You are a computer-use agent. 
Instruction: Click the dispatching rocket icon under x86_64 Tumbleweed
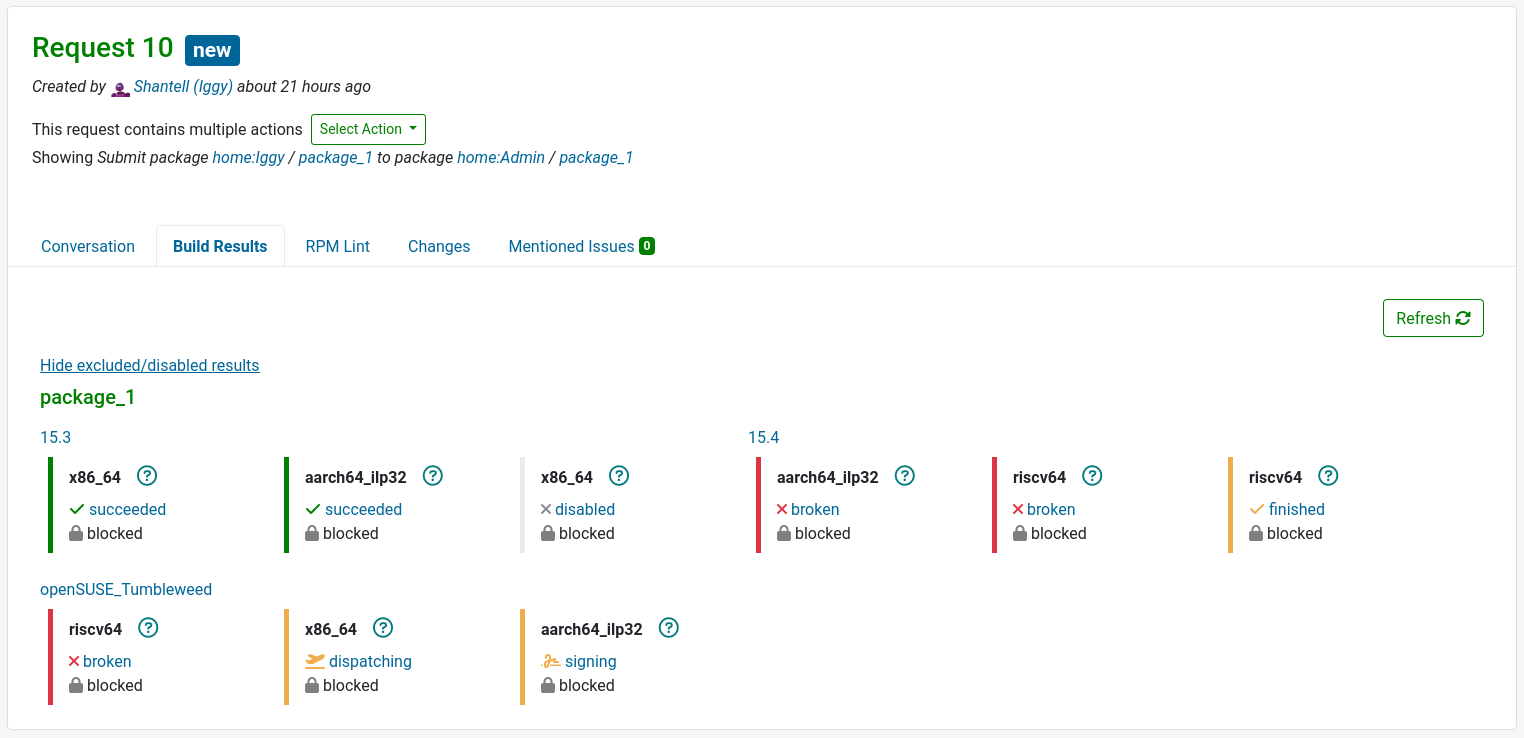[314, 661]
